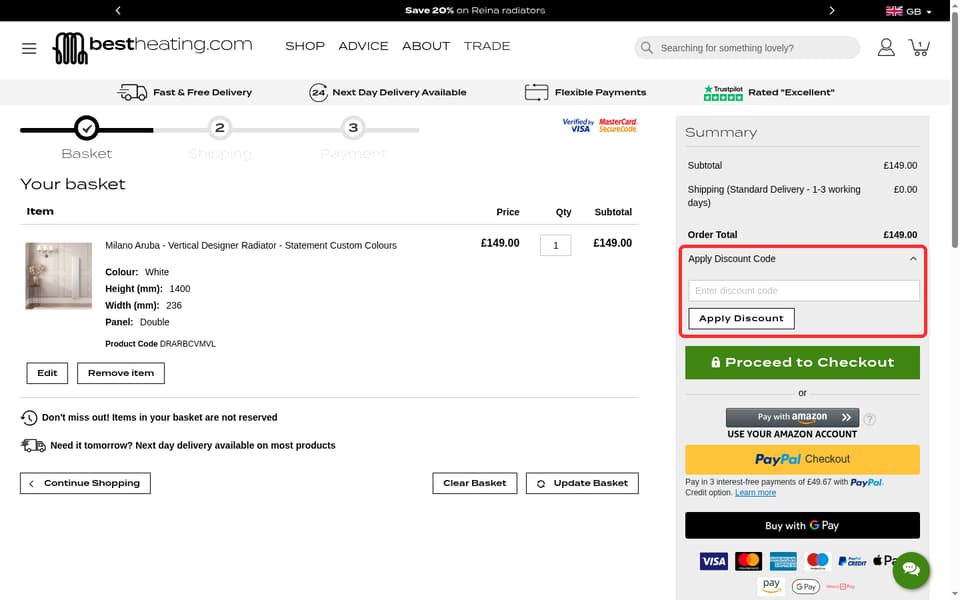Viewport: 960px width, 600px height.
Task: Click Continue Shopping button
Action: point(85,483)
